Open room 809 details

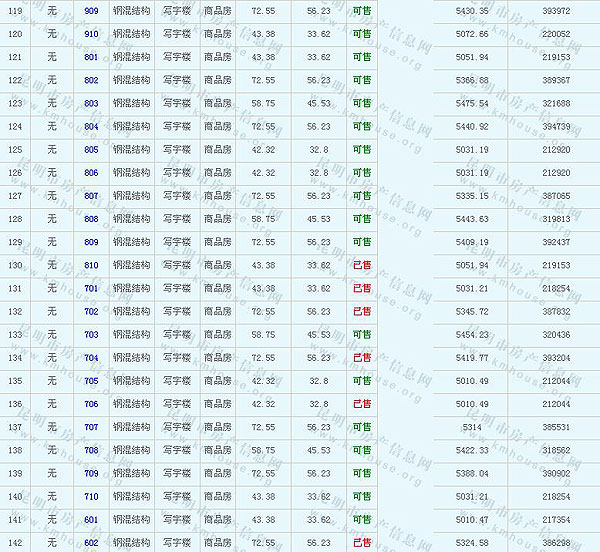coord(91,242)
